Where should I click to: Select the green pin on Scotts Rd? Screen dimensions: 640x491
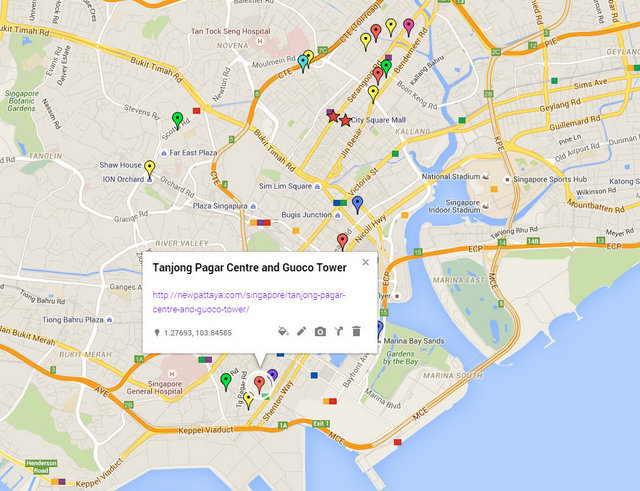(x=177, y=120)
